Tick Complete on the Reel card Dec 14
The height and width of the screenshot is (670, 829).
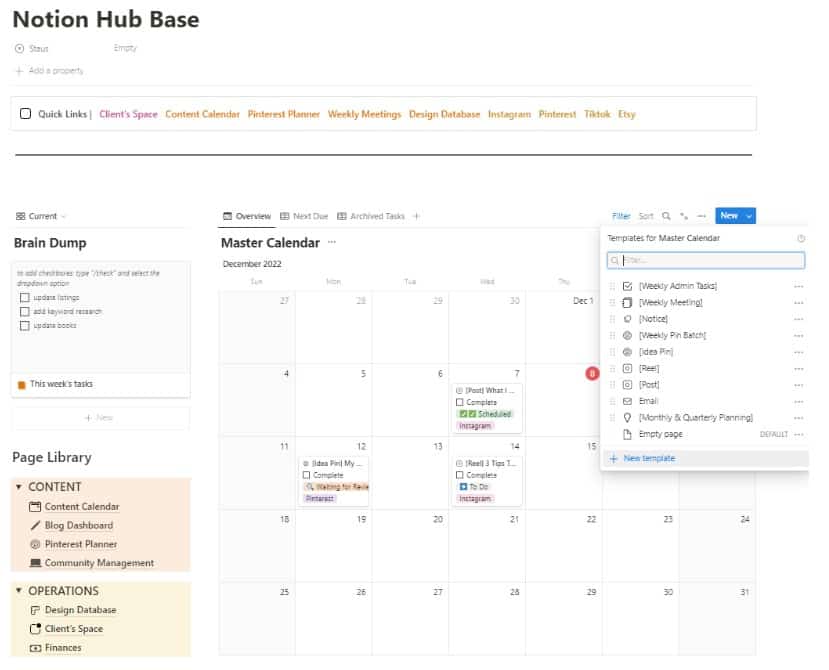point(459,475)
